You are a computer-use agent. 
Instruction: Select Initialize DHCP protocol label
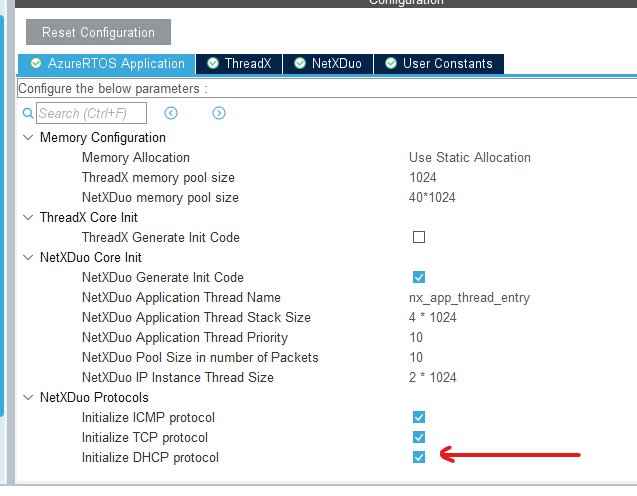[150, 457]
